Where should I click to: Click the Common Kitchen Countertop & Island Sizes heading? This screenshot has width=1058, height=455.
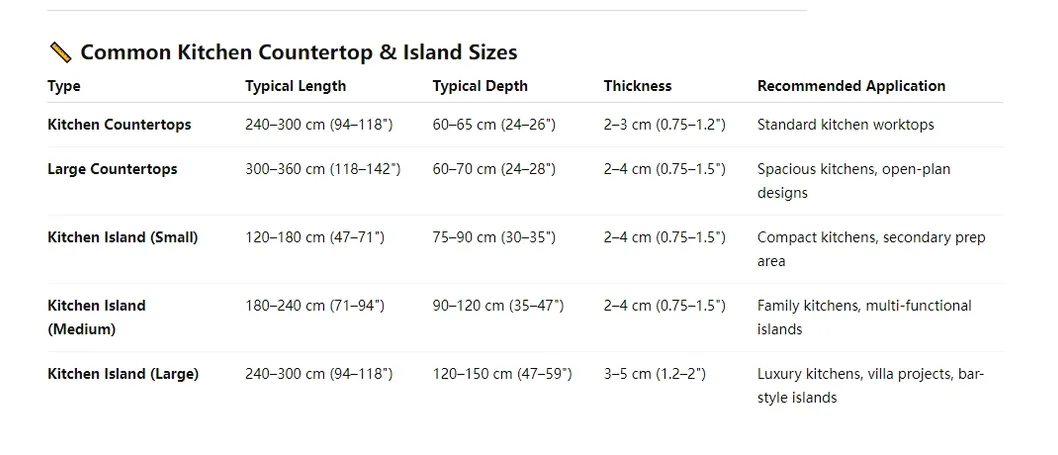(299, 52)
